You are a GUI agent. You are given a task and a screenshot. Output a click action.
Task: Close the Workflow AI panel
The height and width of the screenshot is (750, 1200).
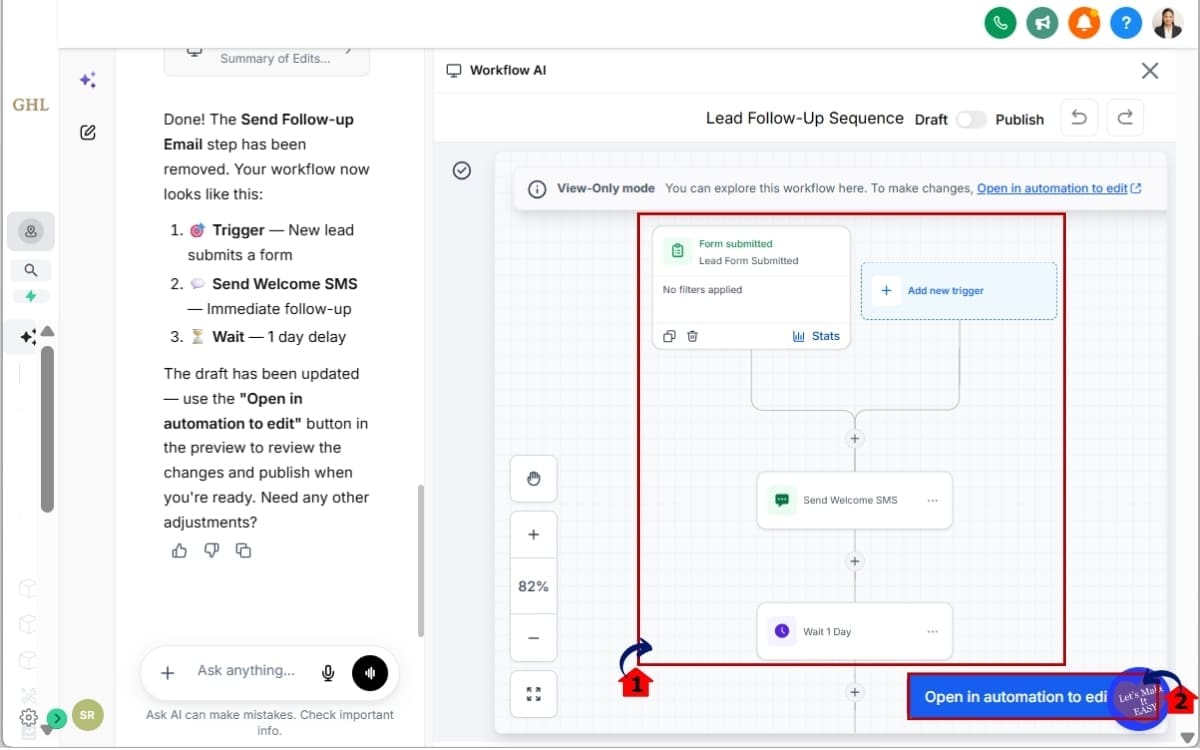(1150, 70)
